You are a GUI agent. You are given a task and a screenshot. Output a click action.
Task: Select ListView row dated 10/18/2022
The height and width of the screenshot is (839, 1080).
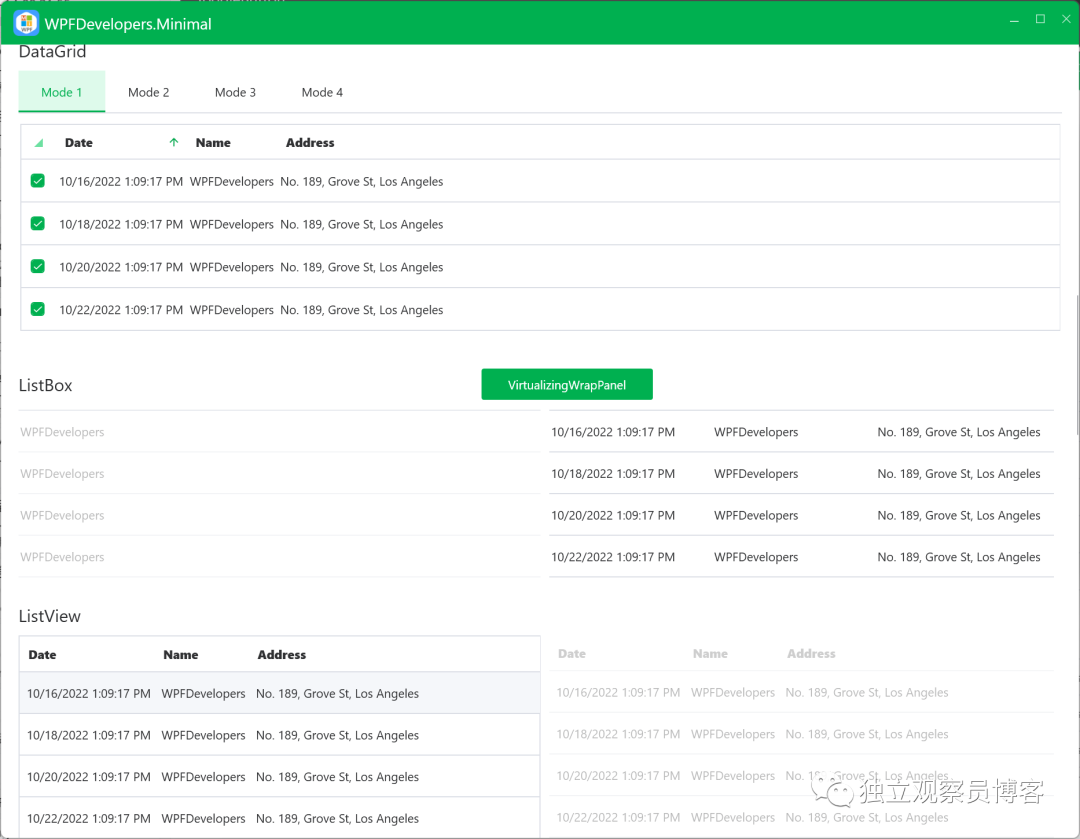[x=280, y=735]
